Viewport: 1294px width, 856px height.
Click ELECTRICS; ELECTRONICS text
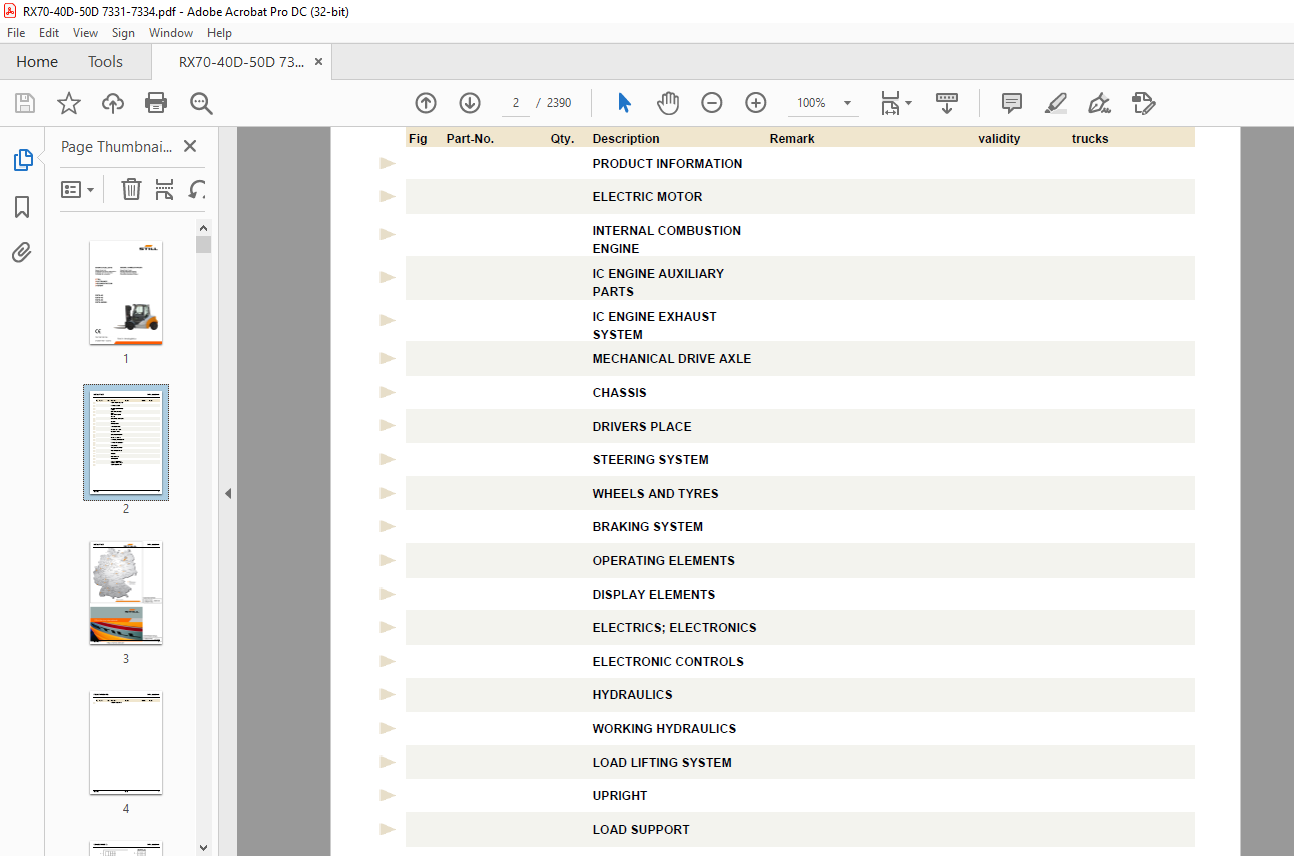coord(674,627)
